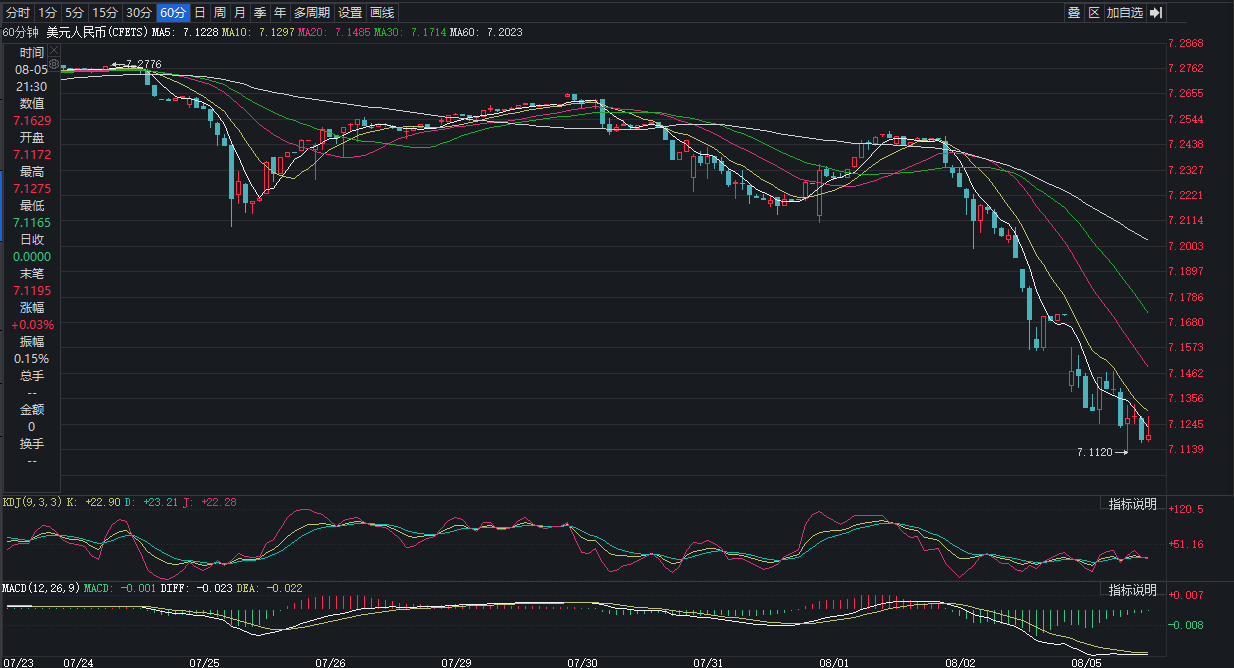The height and width of the screenshot is (668, 1234).
Task: Select the 5分 timeframe
Action: (74, 13)
